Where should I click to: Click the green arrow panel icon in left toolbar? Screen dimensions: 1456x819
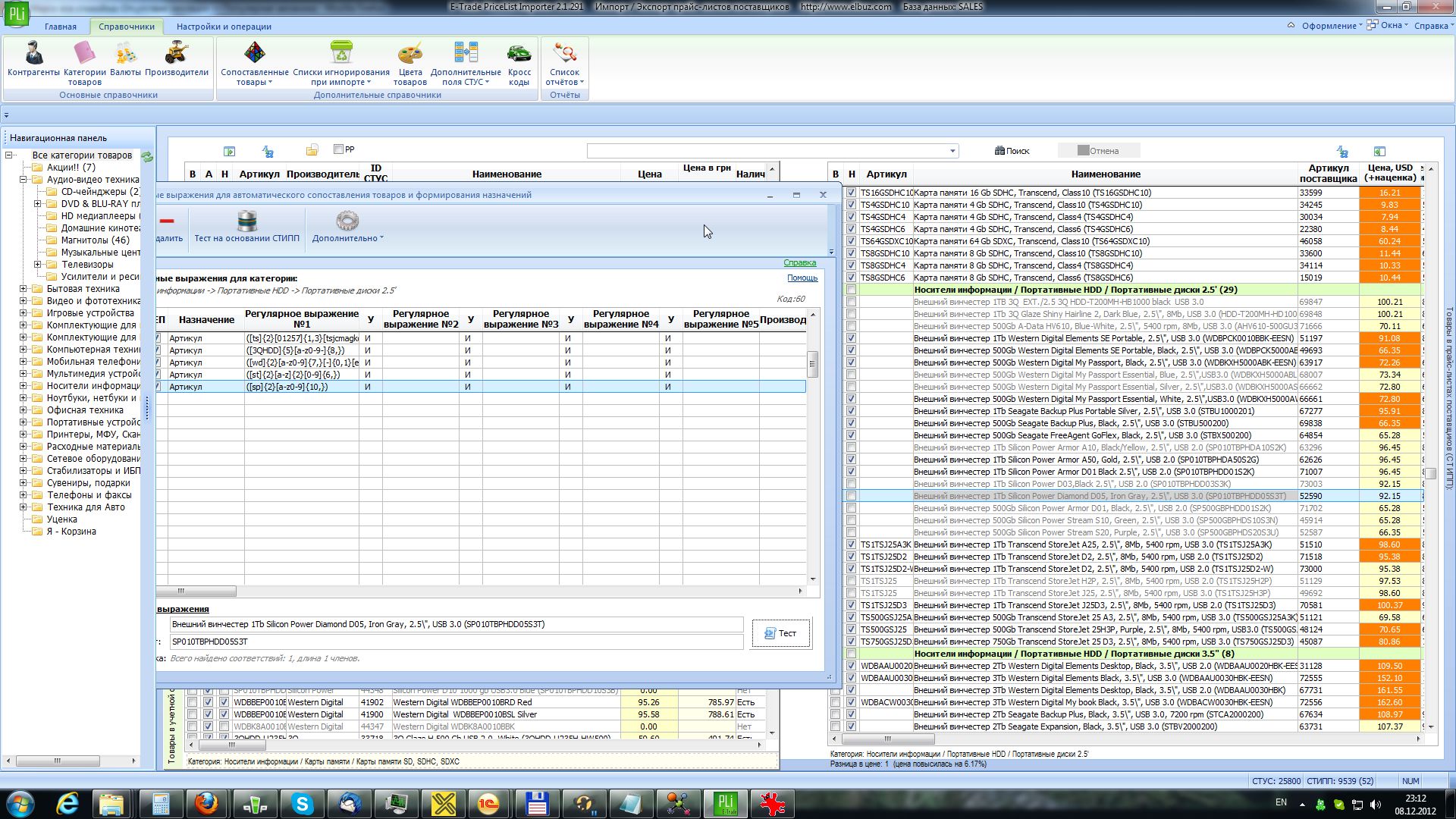(x=230, y=152)
